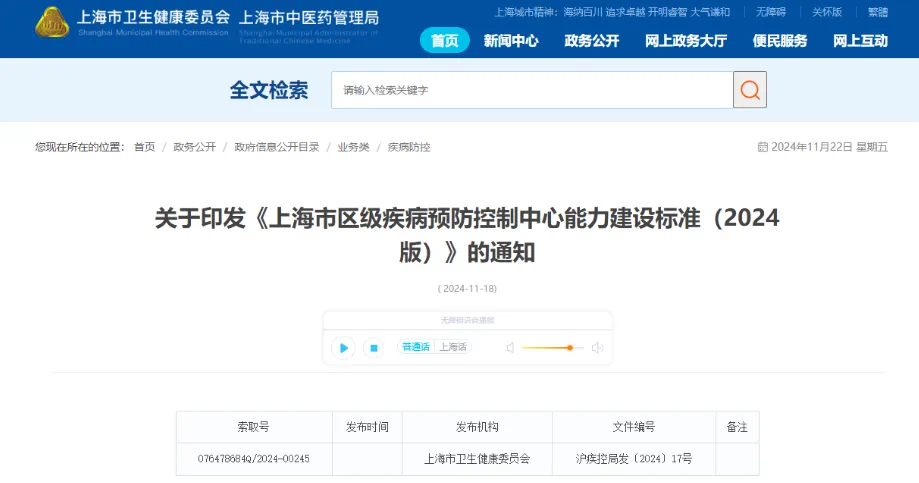Click the 索取号 table header

point(254,427)
